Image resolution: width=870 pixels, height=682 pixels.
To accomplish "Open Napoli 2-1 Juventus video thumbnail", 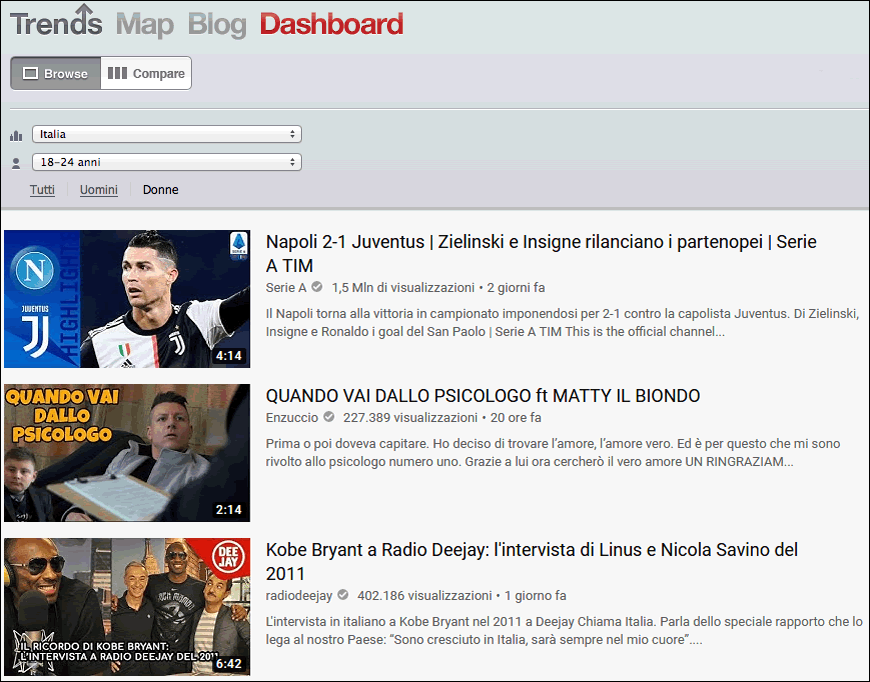I will tap(127, 299).
